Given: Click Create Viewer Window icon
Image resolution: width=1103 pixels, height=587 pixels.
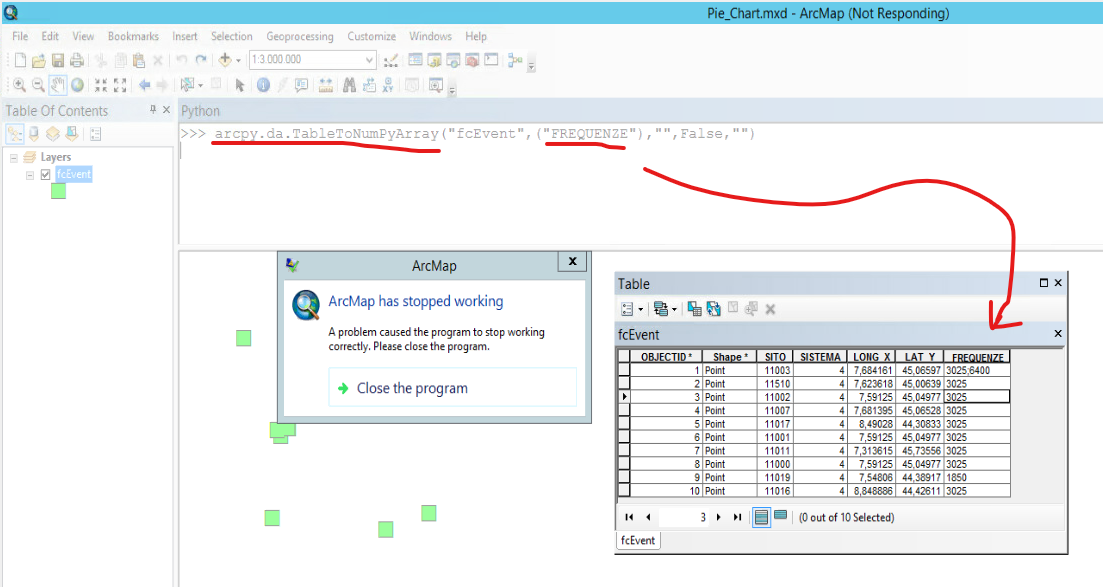Looking at the screenshot, I should (x=436, y=85).
